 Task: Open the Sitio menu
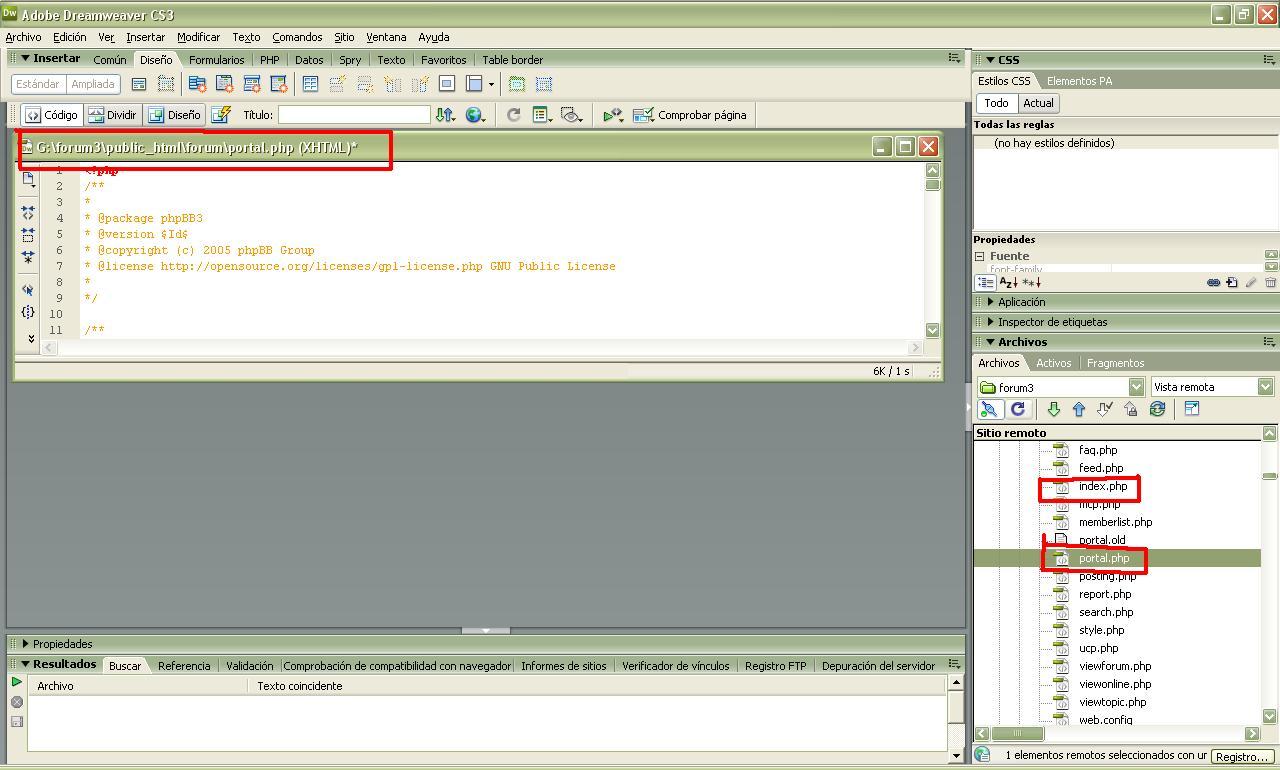tap(344, 37)
